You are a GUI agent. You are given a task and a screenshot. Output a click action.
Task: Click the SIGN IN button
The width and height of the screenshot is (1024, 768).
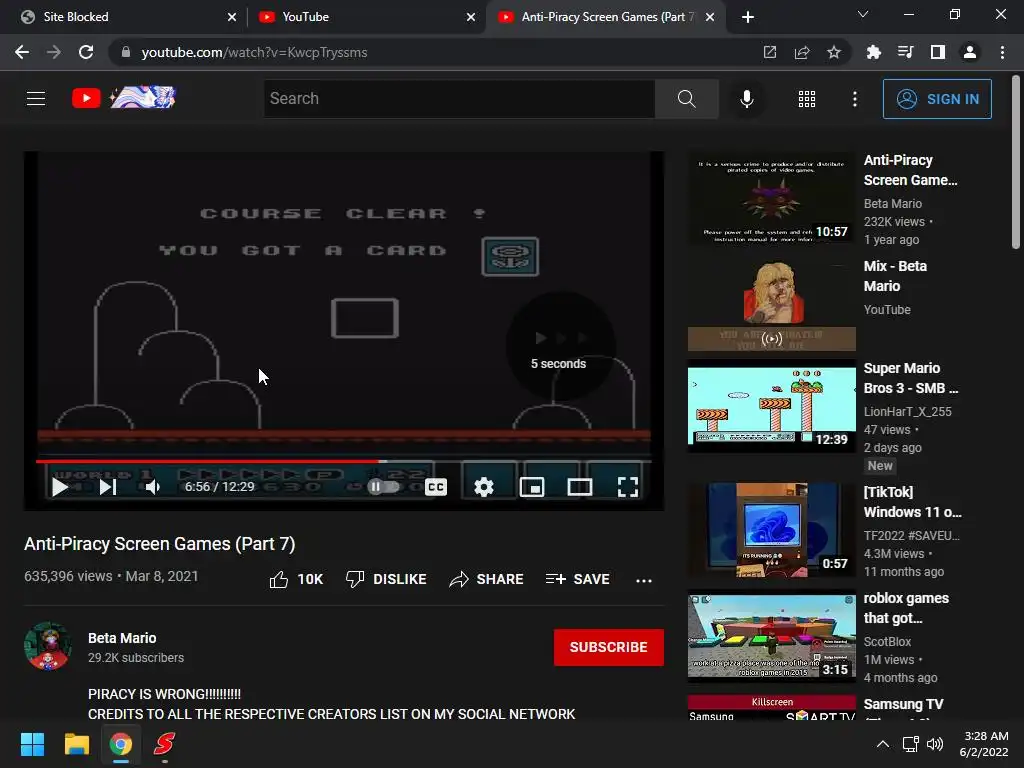point(937,99)
